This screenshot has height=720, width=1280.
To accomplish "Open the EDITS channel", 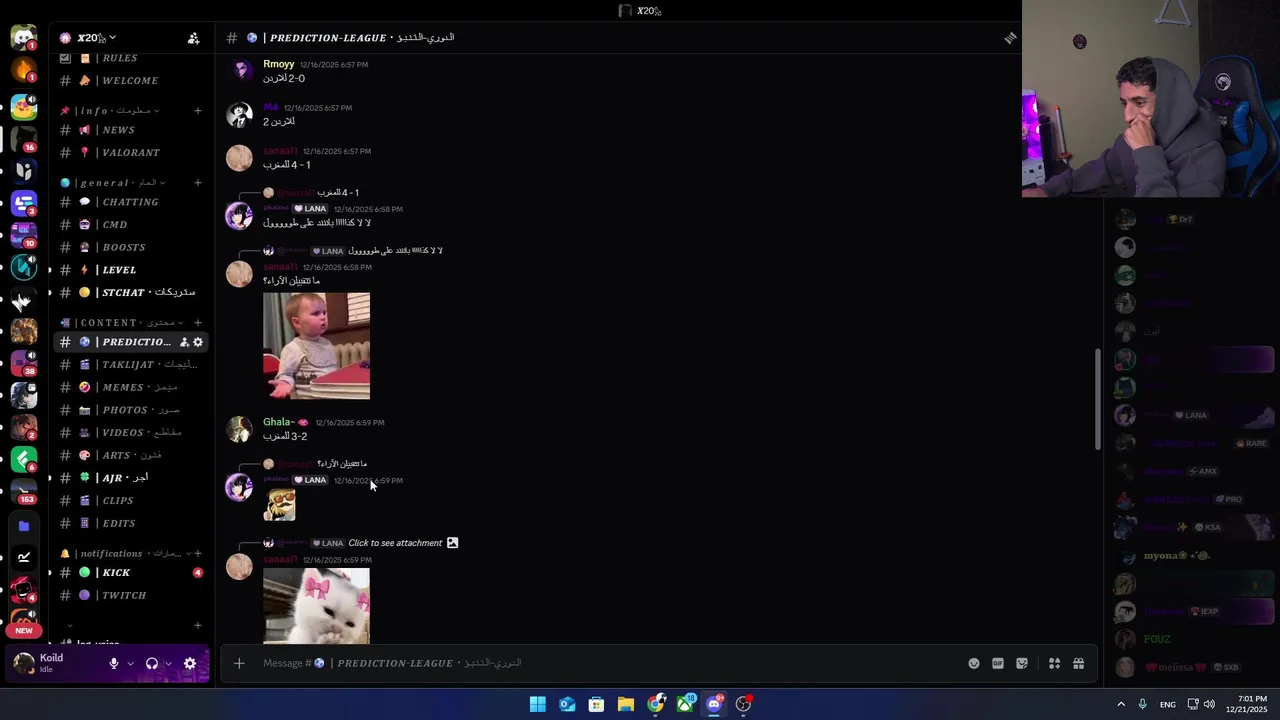I will 130,523.
